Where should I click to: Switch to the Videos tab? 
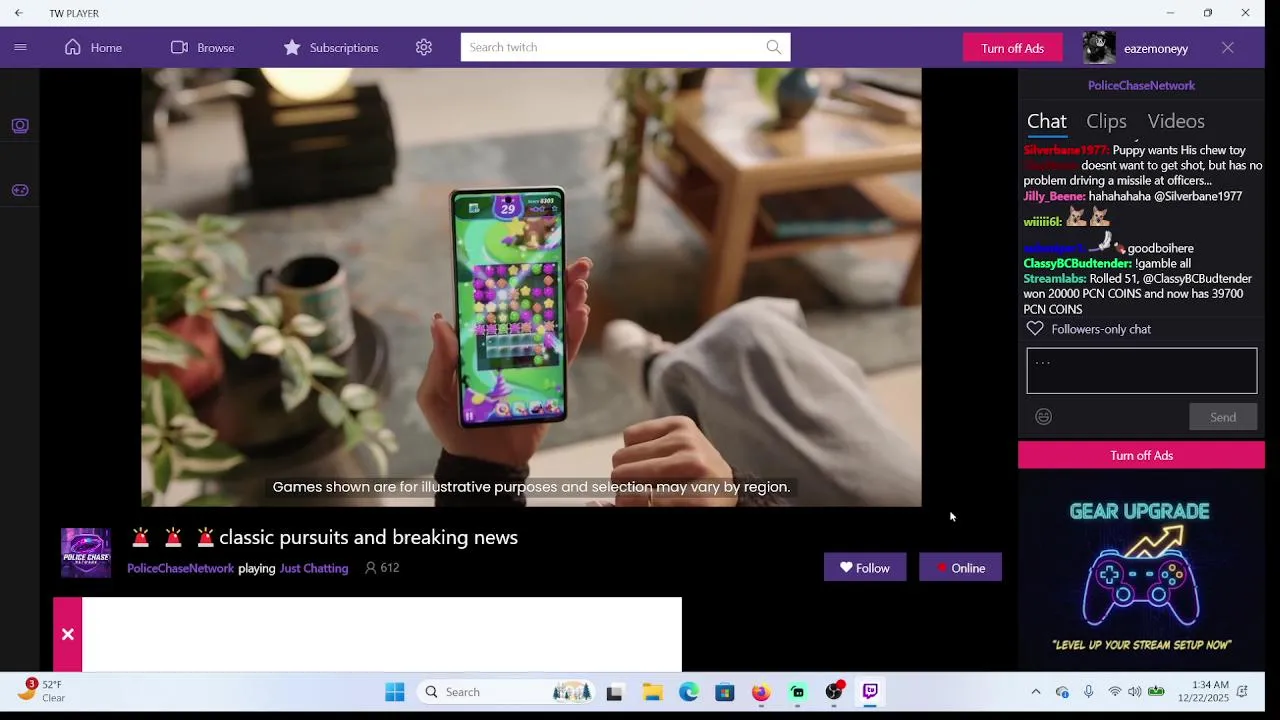click(x=1176, y=121)
